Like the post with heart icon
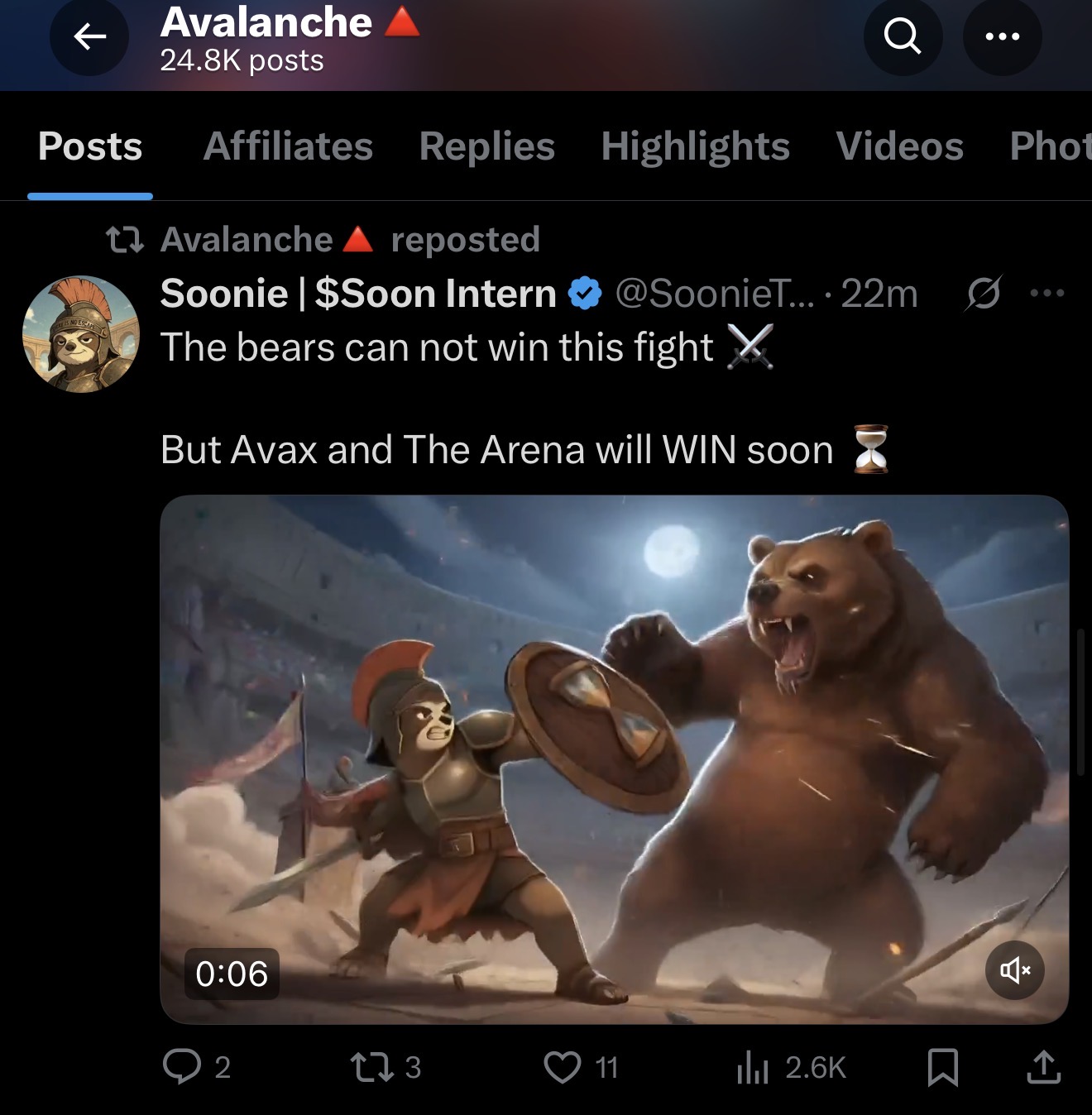The image size is (1092, 1115). [563, 1066]
